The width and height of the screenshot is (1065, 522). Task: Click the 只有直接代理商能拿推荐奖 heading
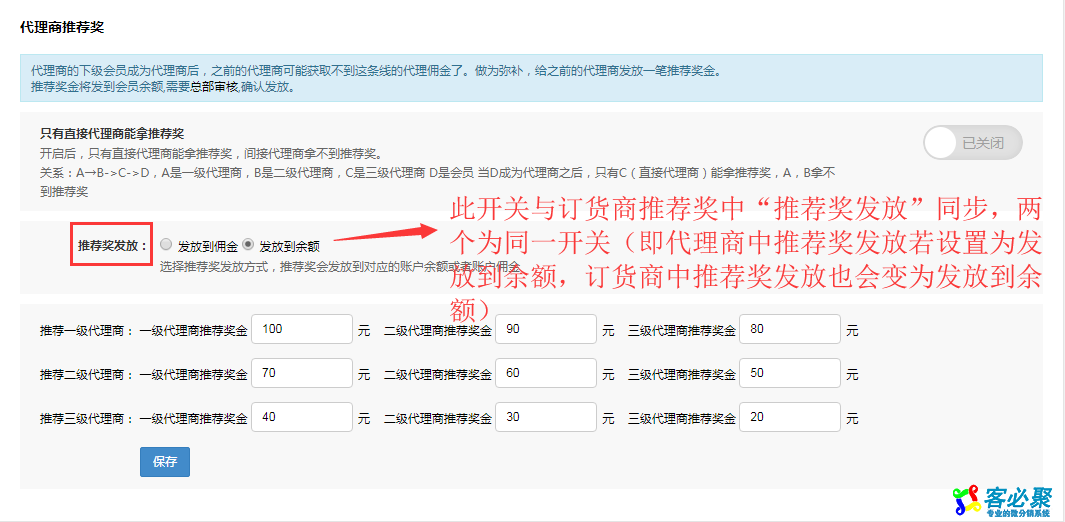112,133
